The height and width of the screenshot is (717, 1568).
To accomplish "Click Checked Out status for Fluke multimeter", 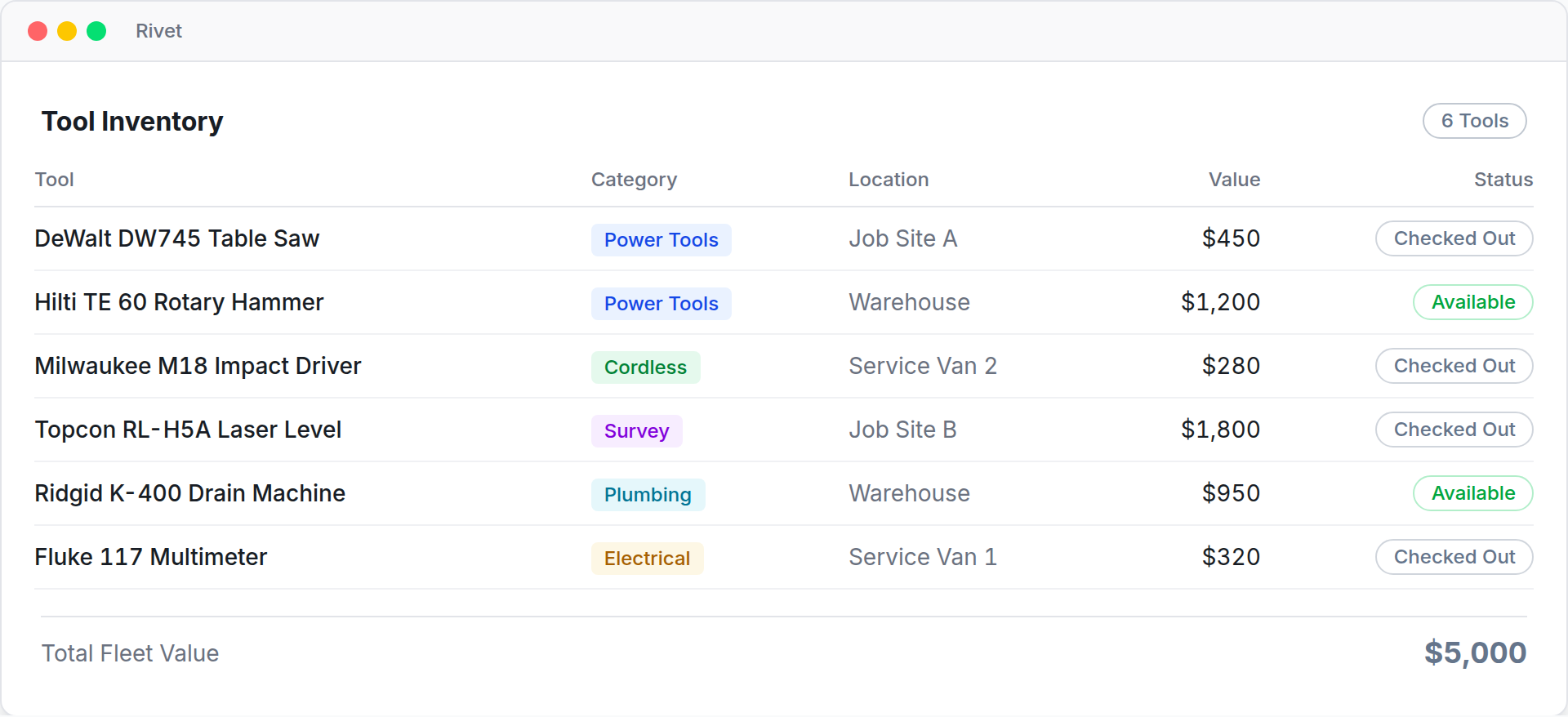I will pos(1454,557).
